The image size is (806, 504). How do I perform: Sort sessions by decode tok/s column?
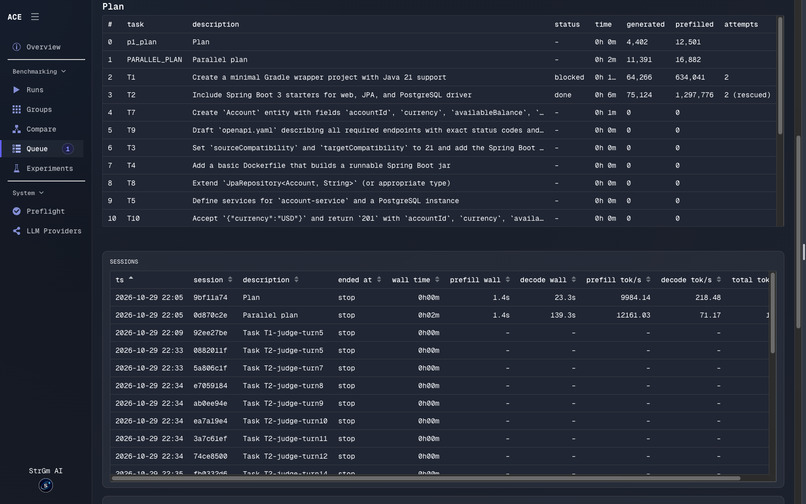[x=691, y=280]
